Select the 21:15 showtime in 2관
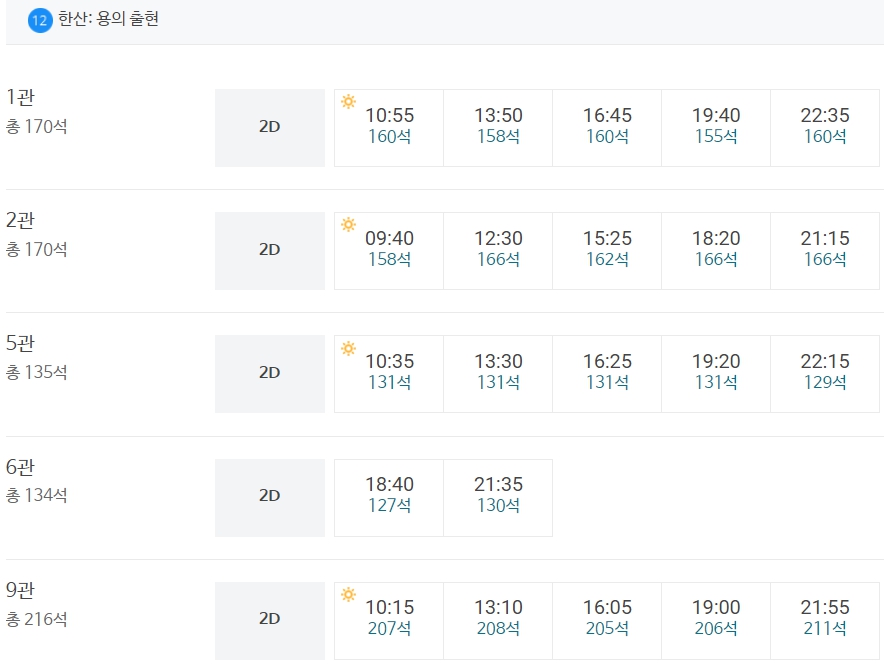 (825, 250)
